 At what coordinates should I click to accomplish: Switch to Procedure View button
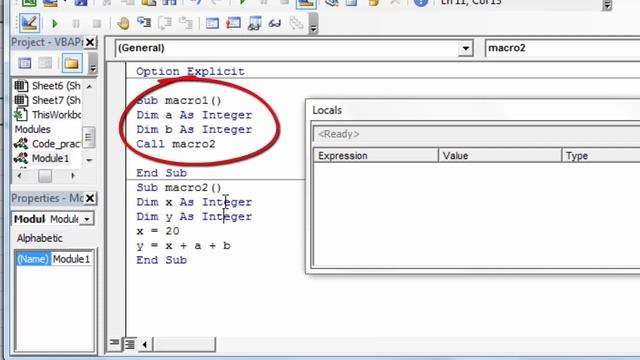coord(115,343)
